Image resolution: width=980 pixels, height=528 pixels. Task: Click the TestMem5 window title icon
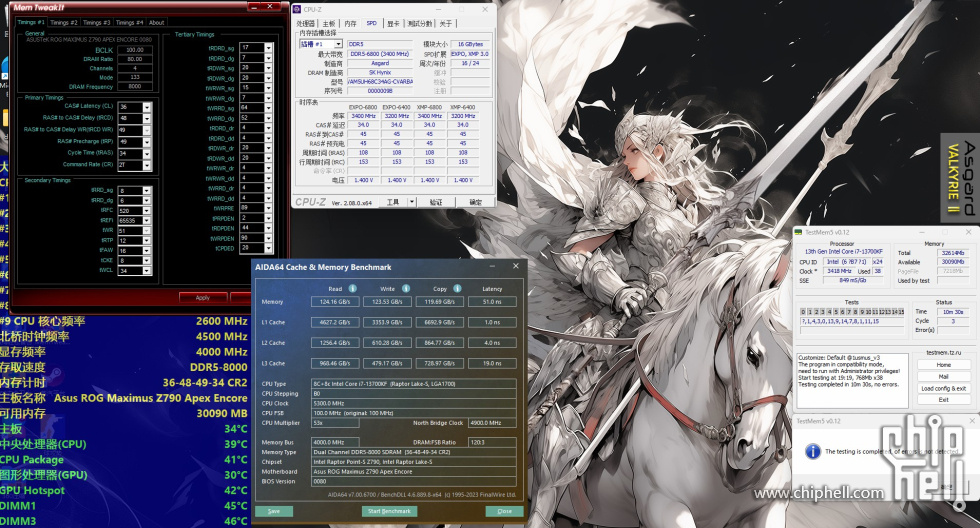click(x=798, y=232)
